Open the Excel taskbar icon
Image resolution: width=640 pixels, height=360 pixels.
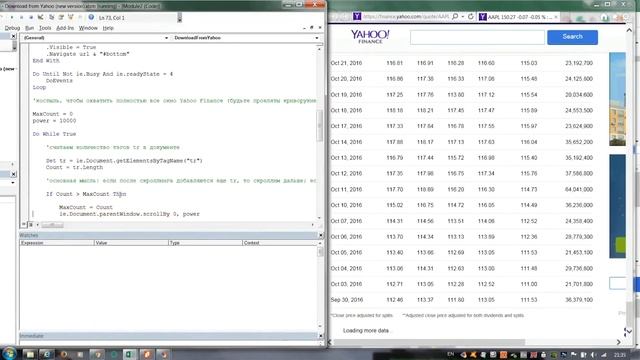pyautogui.click(x=129, y=354)
